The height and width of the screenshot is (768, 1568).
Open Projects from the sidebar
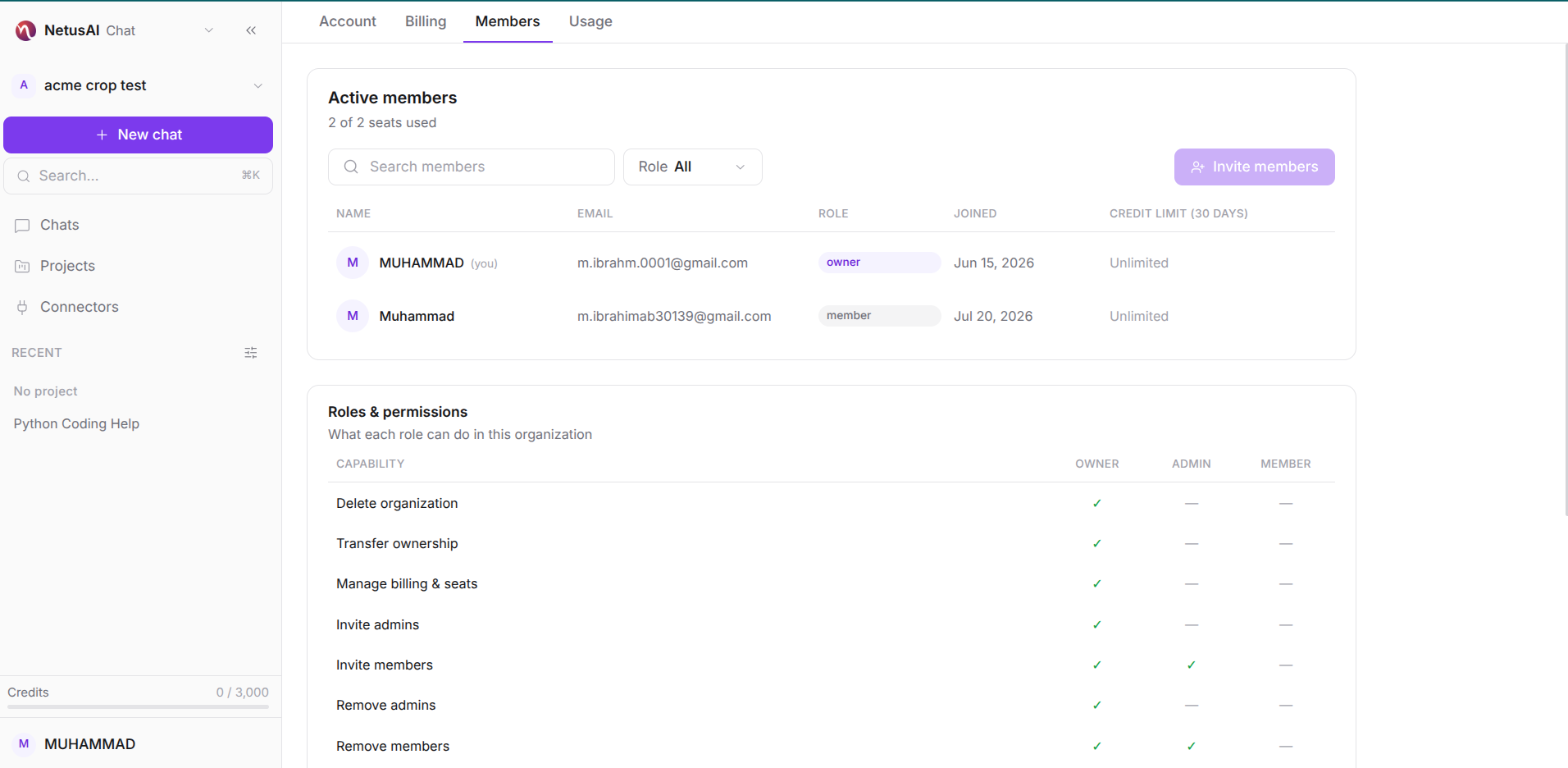(x=67, y=266)
